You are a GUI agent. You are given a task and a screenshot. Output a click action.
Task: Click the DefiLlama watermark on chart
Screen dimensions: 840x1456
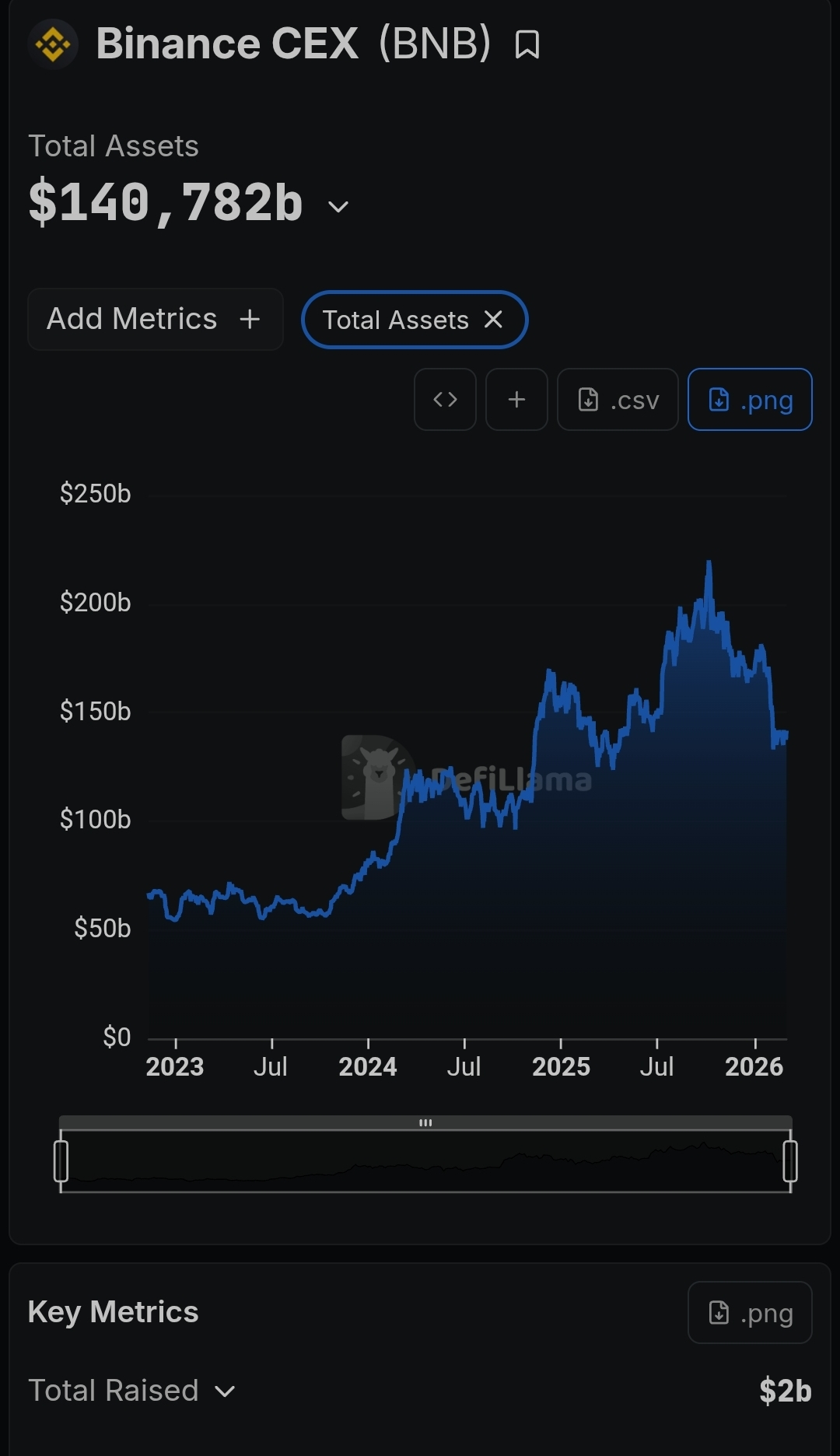tap(467, 778)
